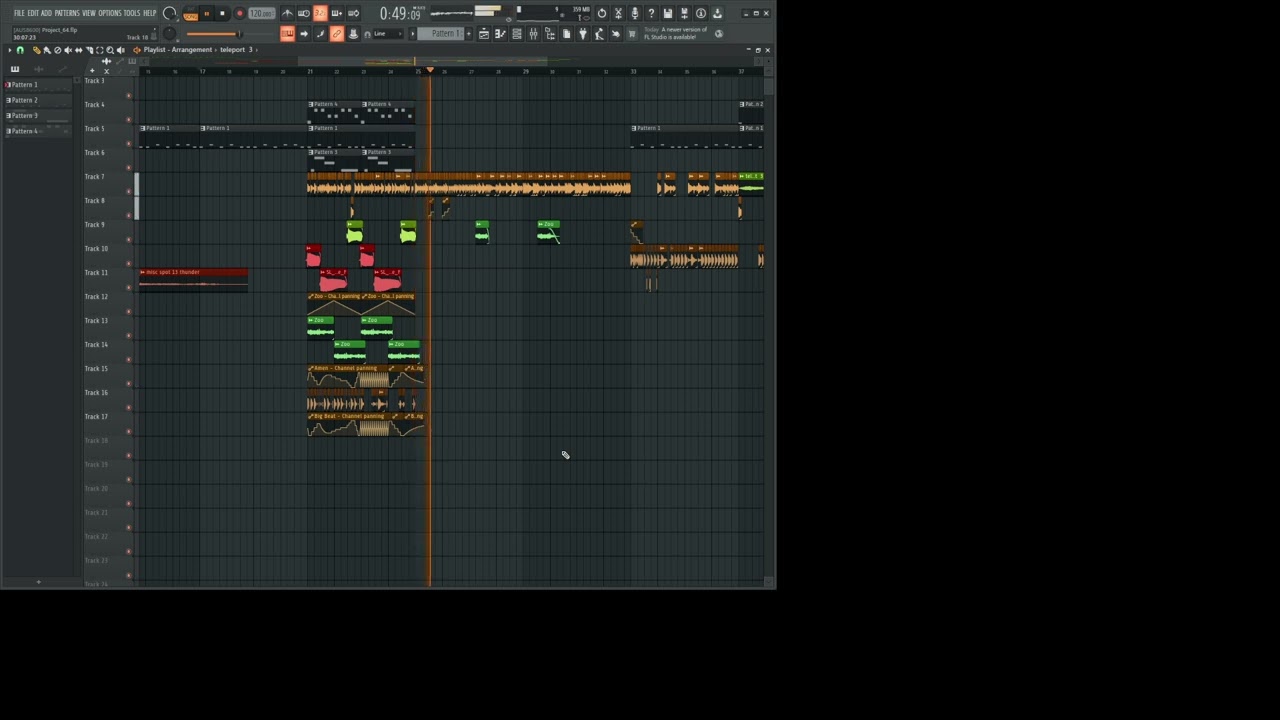
Task: Open the Piano roll view icon
Action: pyautogui.click(x=501, y=34)
